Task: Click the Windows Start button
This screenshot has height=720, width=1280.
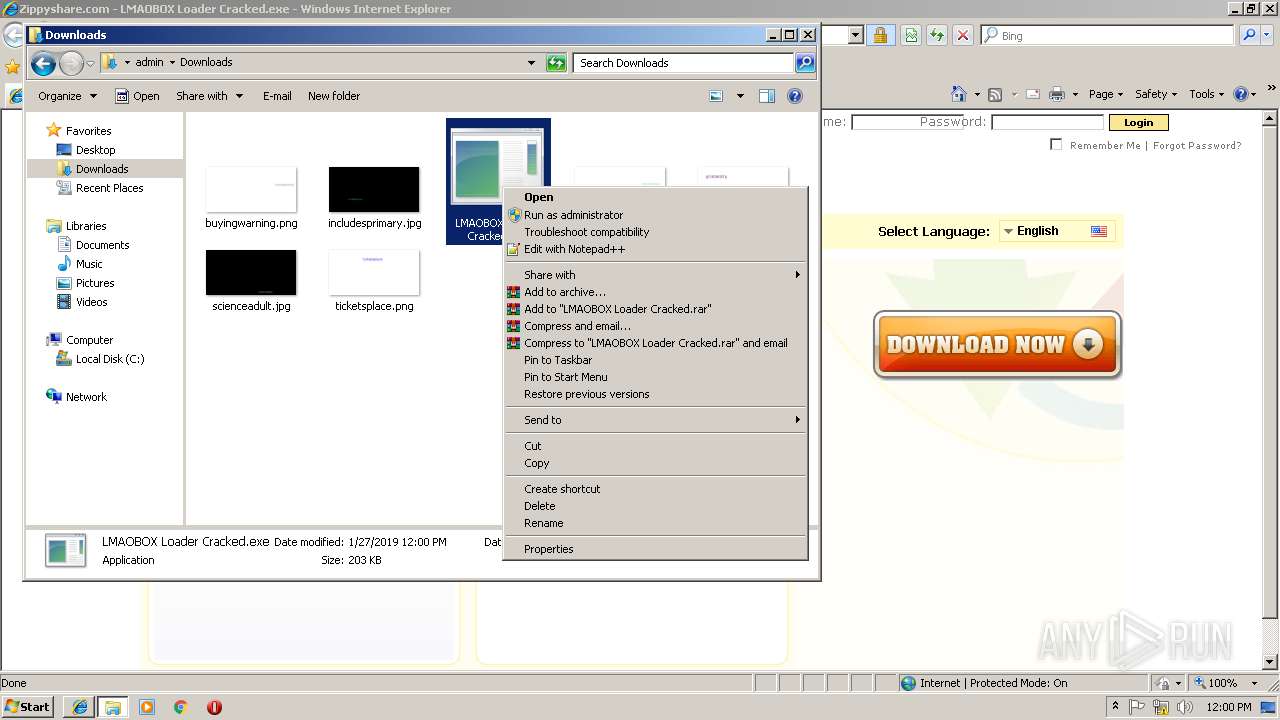Action: [x=27, y=707]
